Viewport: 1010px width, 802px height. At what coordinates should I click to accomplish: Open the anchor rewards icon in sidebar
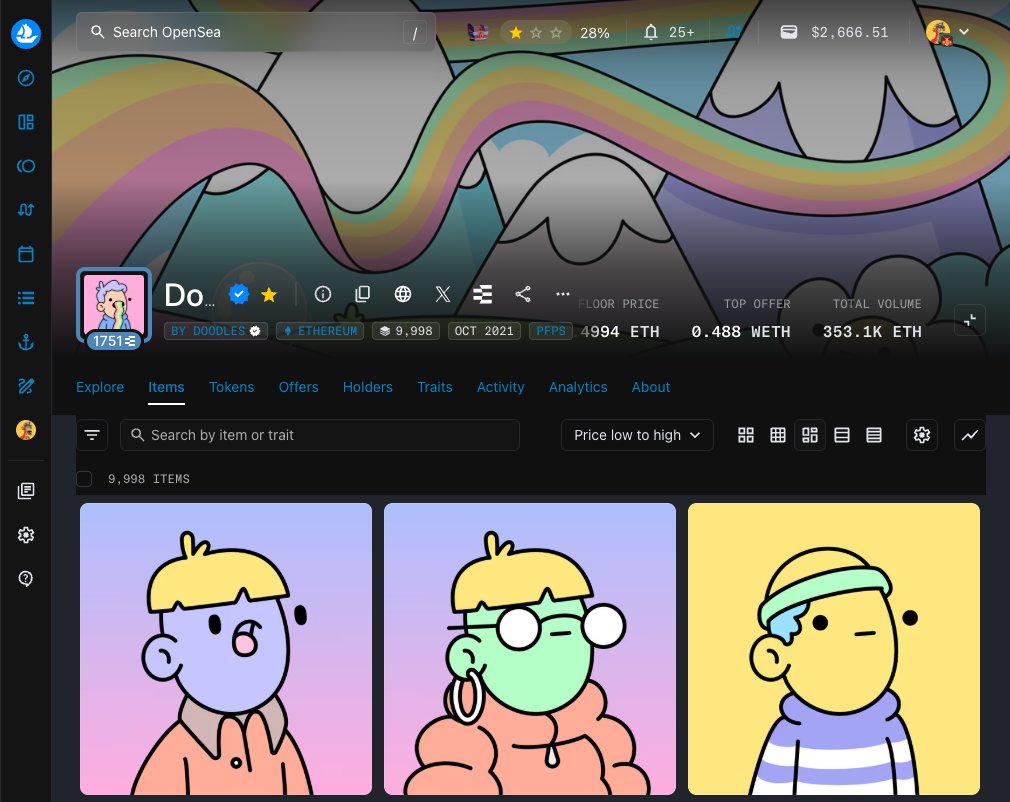coord(26,342)
